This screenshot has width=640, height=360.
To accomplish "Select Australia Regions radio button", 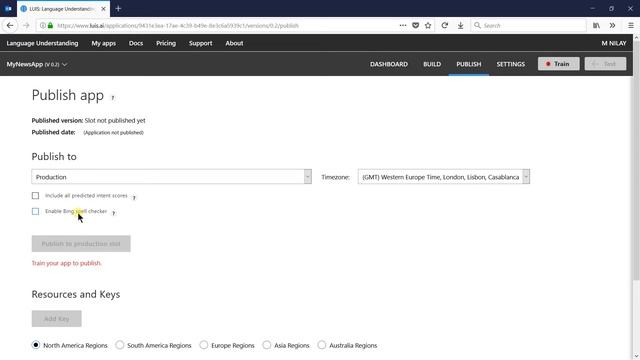I will click(x=322, y=345).
